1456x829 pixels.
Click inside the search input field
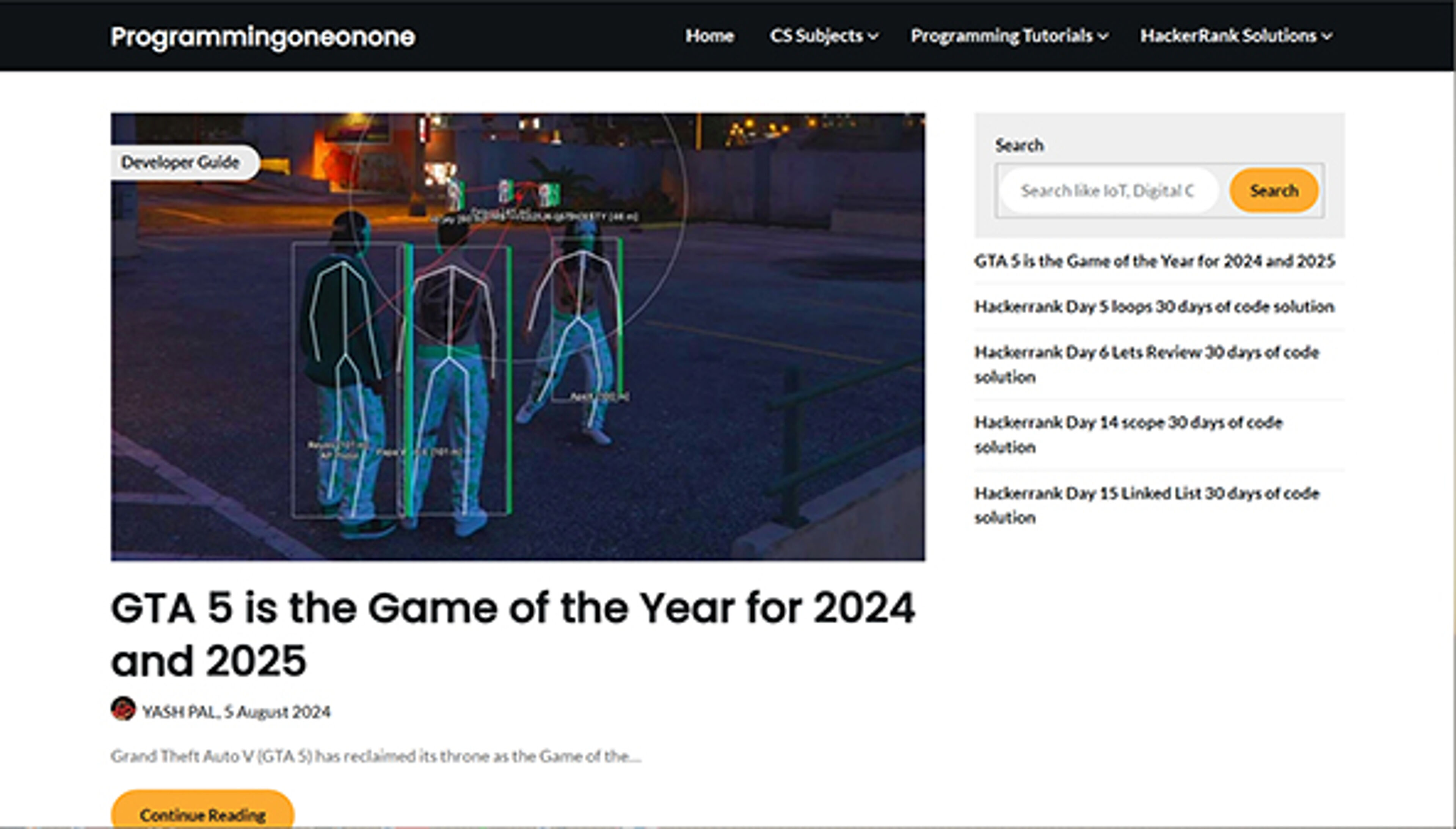(1109, 191)
